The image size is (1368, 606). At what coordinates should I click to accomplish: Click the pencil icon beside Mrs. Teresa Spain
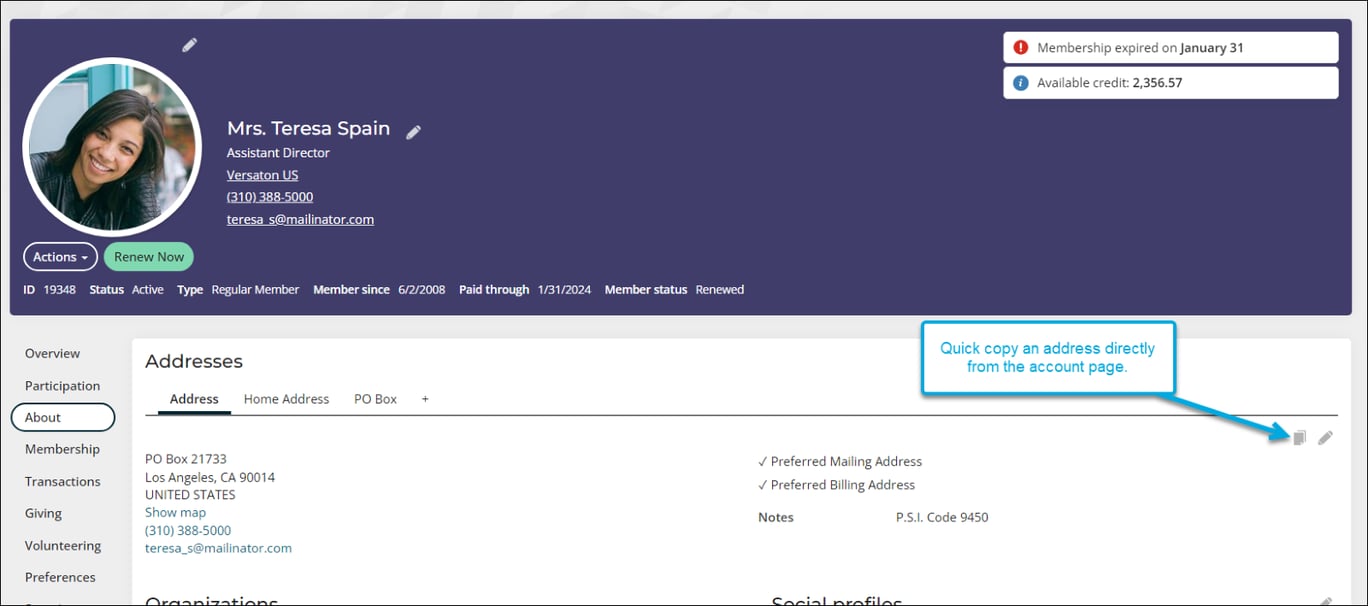(413, 130)
